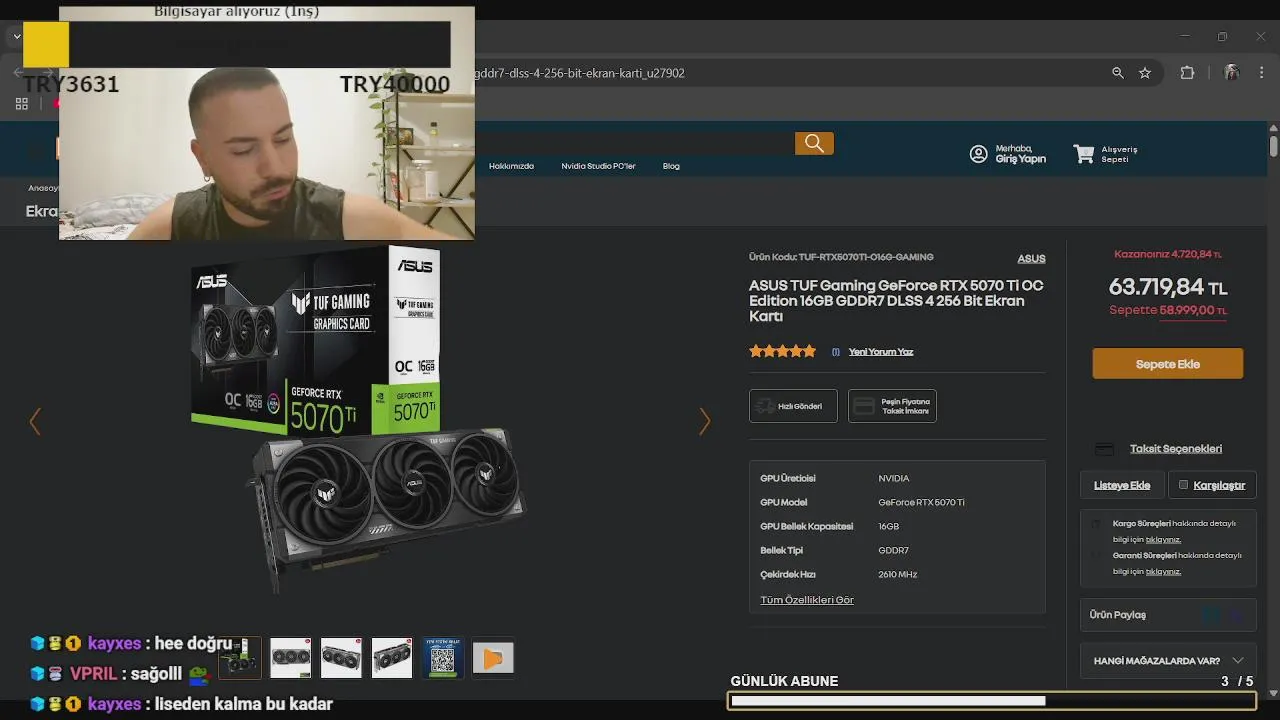The width and height of the screenshot is (1280, 720).
Task: Open the bookmarks apps grid icon
Action: tap(22, 103)
